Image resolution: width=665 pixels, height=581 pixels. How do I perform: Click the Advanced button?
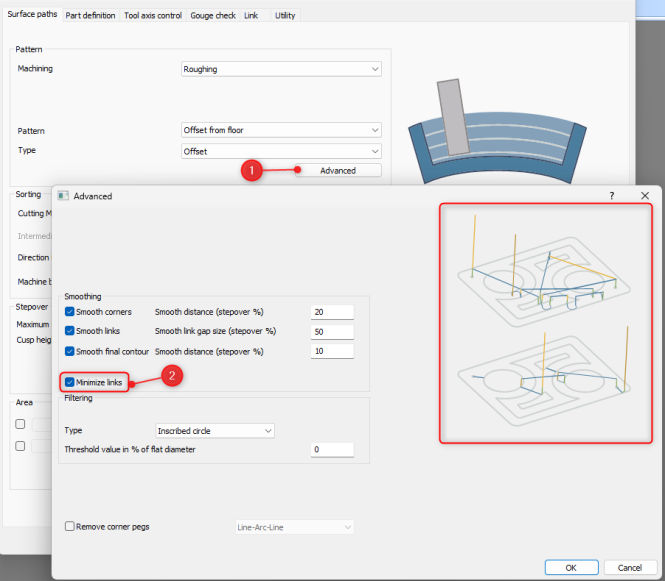click(x=338, y=170)
